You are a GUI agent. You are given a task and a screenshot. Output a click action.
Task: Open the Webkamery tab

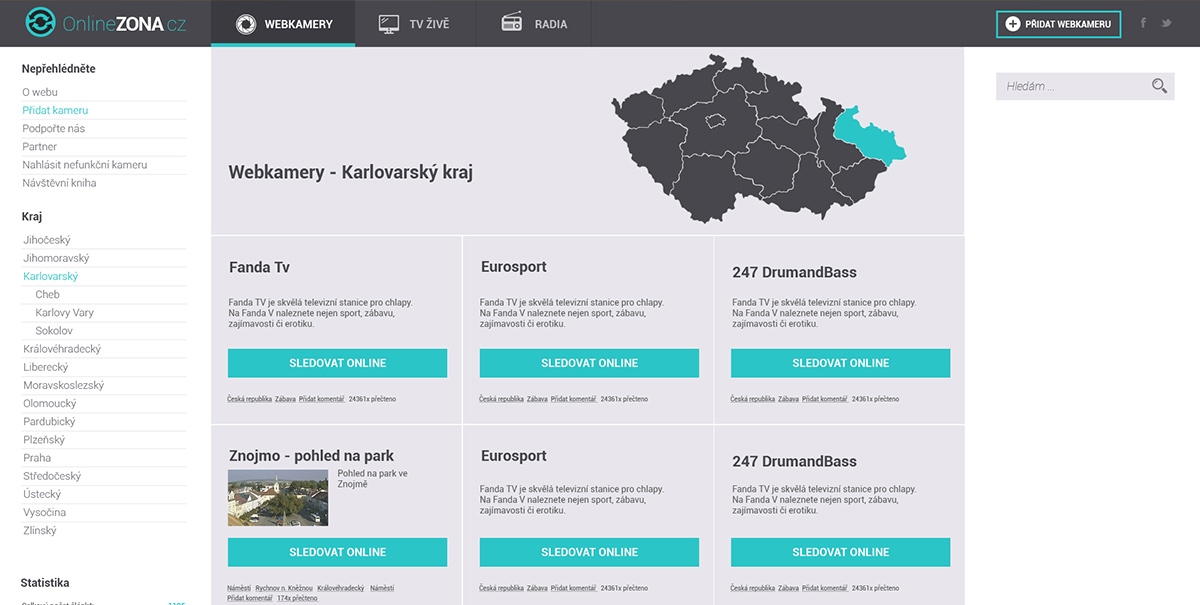283,23
